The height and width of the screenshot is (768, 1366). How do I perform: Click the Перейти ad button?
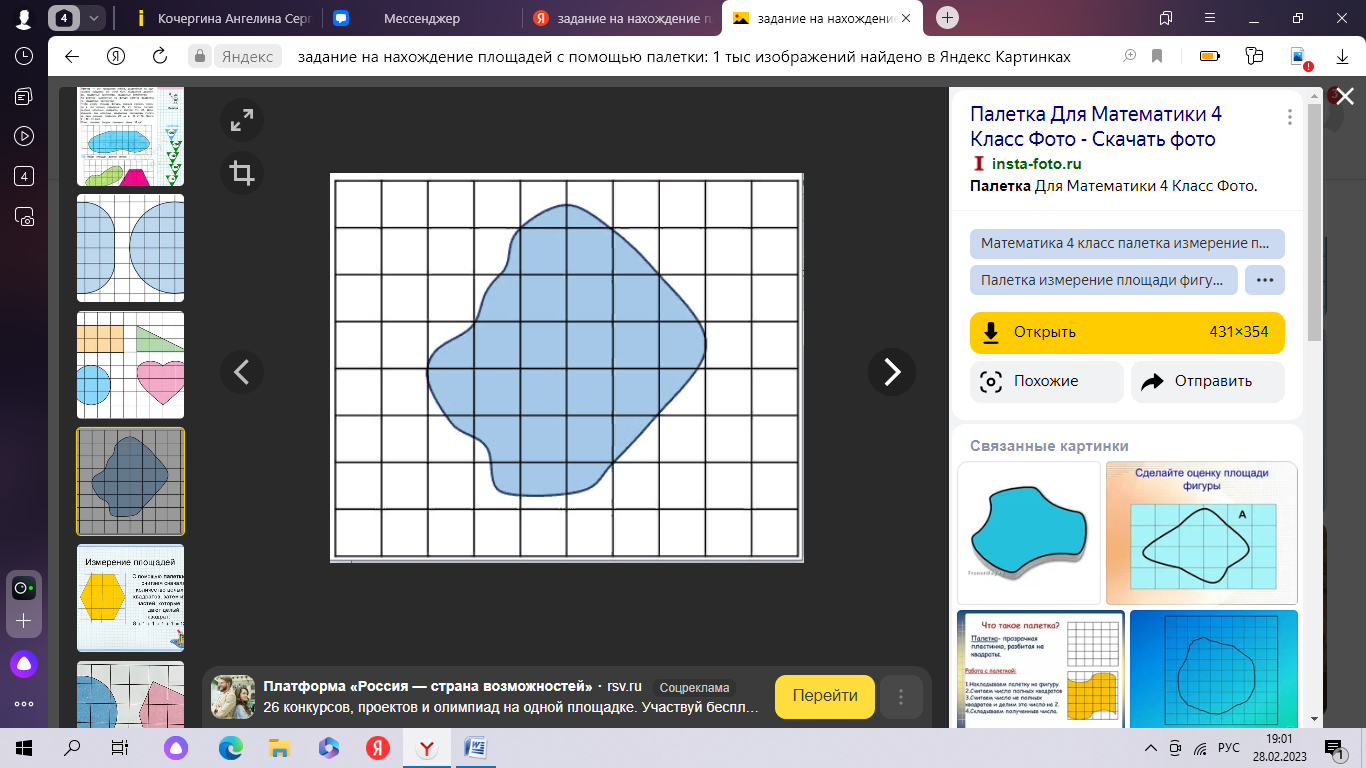click(825, 697)
